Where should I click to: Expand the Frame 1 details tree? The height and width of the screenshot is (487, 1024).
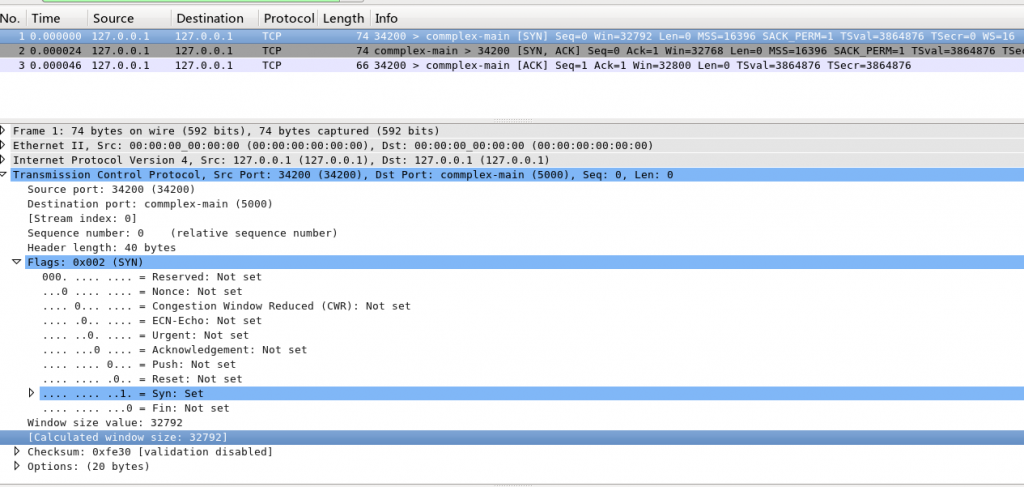[4, 131]
